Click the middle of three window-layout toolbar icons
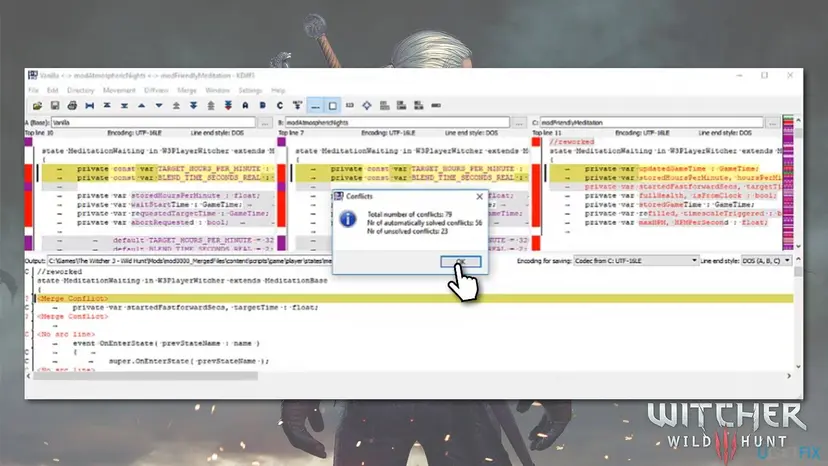Image resolution: width=828 pixels, height=466 pixels. [x=401, y=106]
